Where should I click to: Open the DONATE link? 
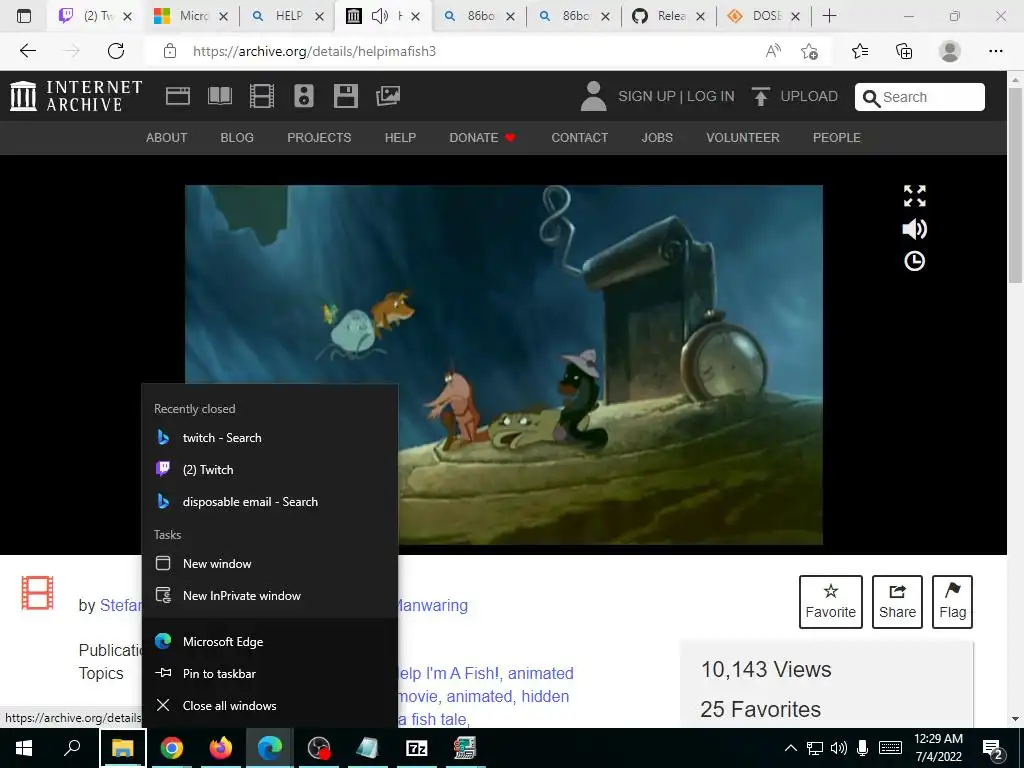pyautogui.click(x=483, y=138)
